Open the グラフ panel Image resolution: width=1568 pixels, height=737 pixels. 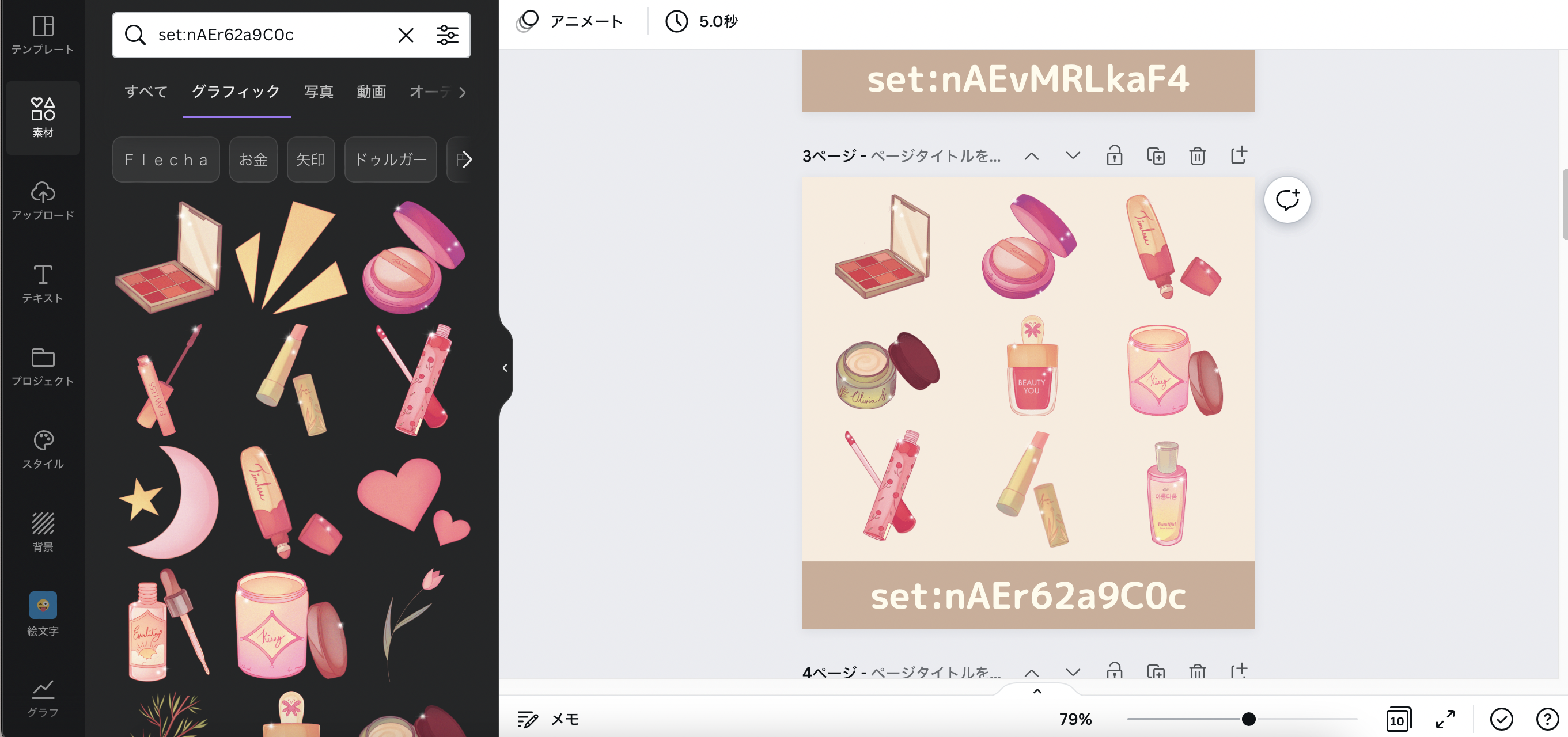(43, 698)
